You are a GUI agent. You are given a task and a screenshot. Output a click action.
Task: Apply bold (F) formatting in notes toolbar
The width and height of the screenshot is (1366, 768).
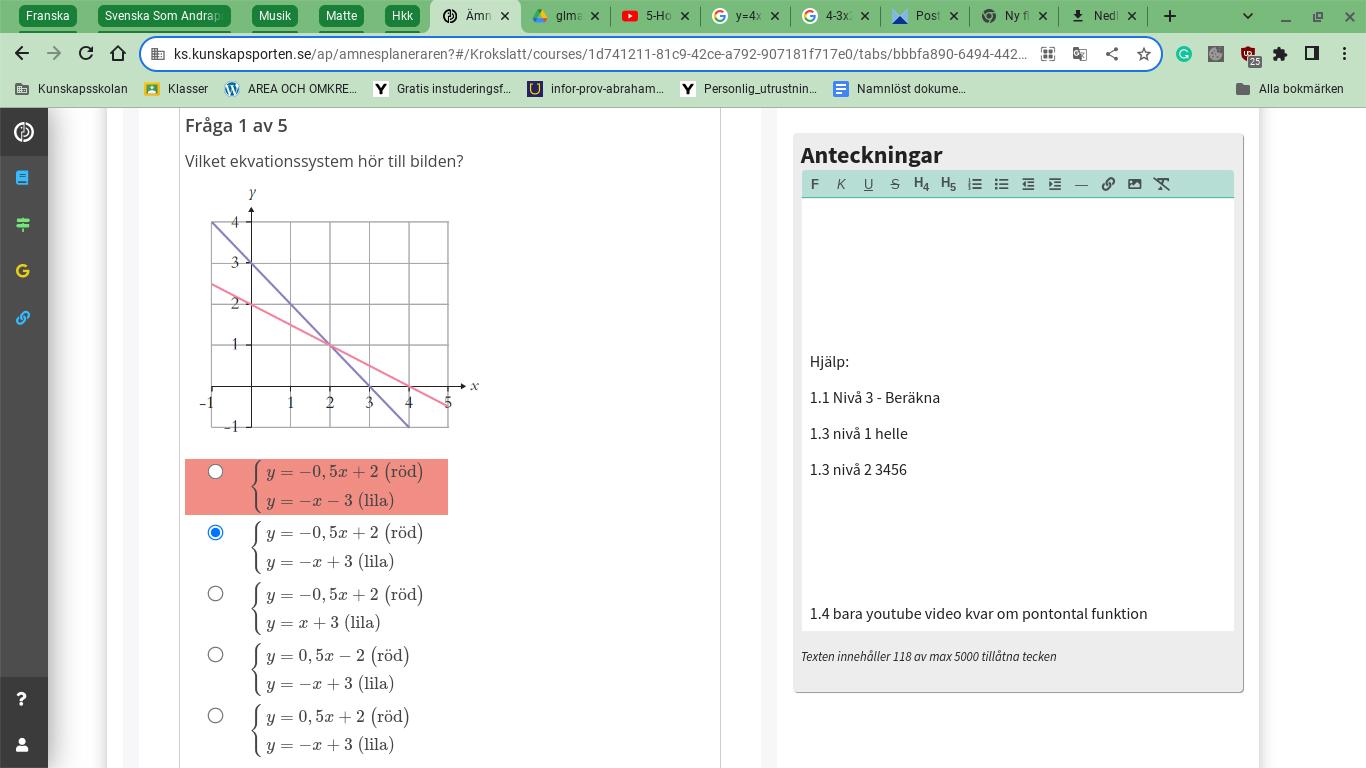pos(814,184)
